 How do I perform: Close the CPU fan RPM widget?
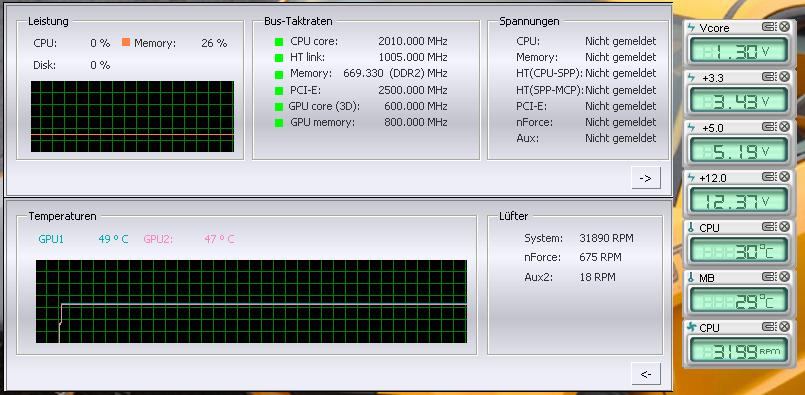click(x=784, y=327)
